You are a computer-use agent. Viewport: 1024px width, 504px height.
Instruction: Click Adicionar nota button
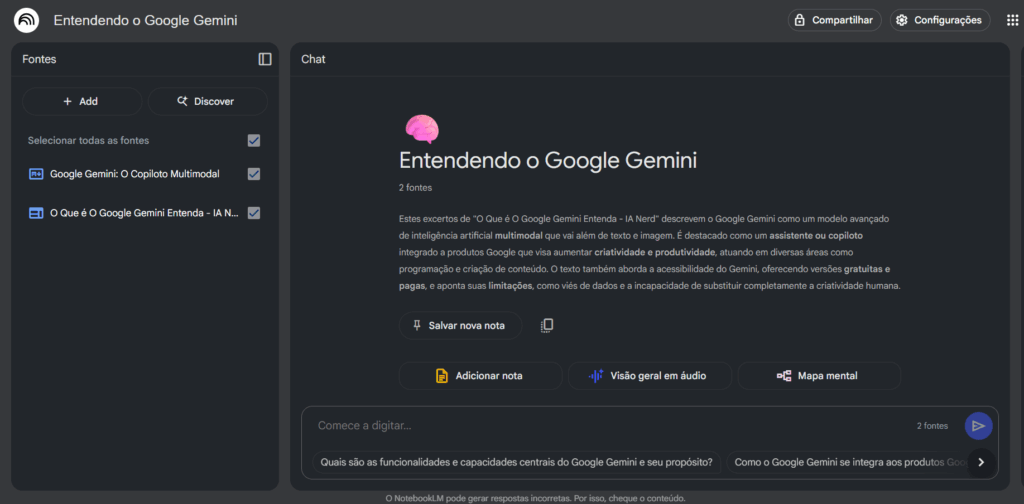coord(480,375)
